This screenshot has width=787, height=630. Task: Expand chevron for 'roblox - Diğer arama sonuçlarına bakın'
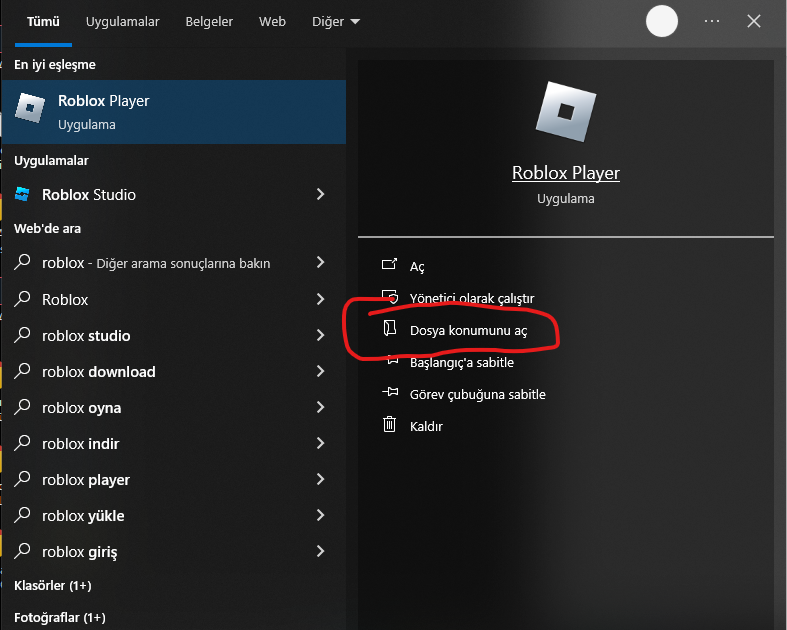coord(321,262)
